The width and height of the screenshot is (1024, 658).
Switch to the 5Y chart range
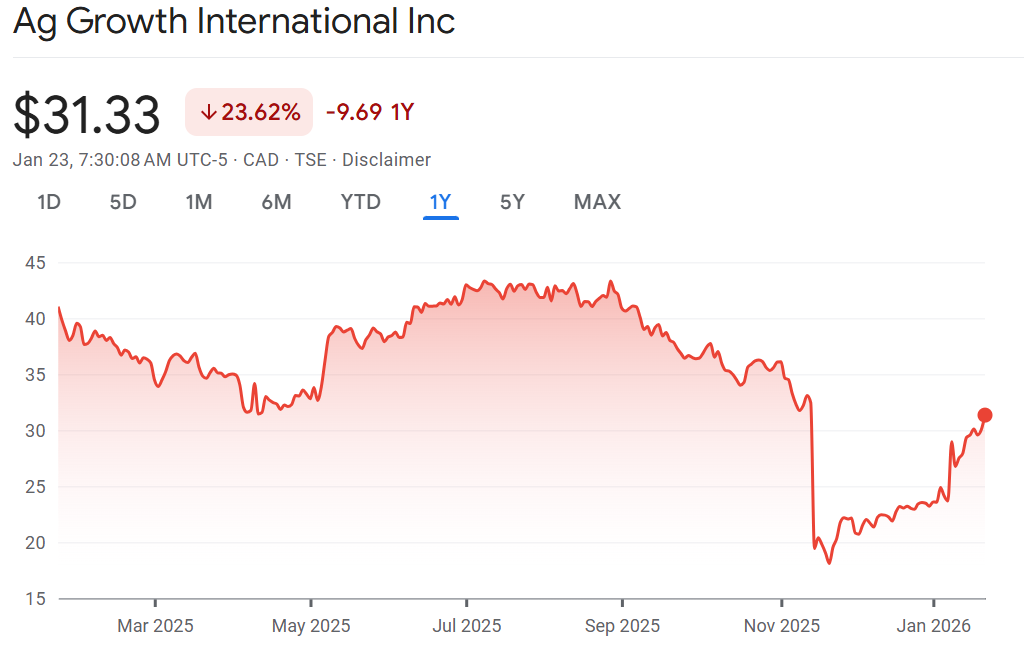[512, 202]
